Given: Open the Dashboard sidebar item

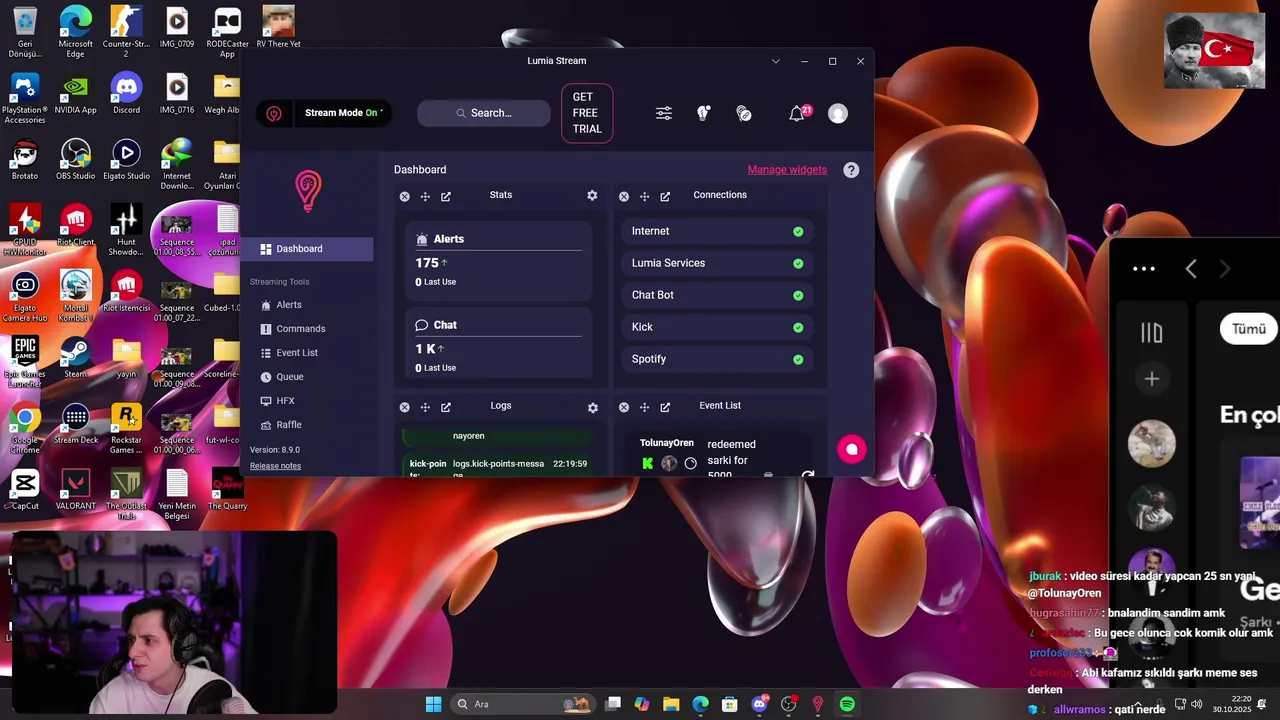Looking at the screenshot, I should 307,249.
